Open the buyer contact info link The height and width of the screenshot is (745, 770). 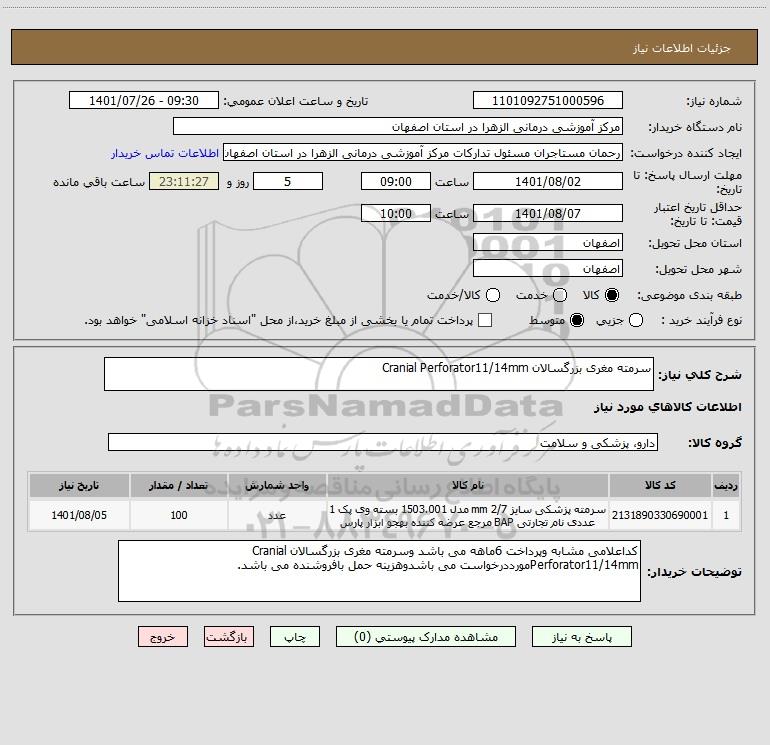[165, 153]
